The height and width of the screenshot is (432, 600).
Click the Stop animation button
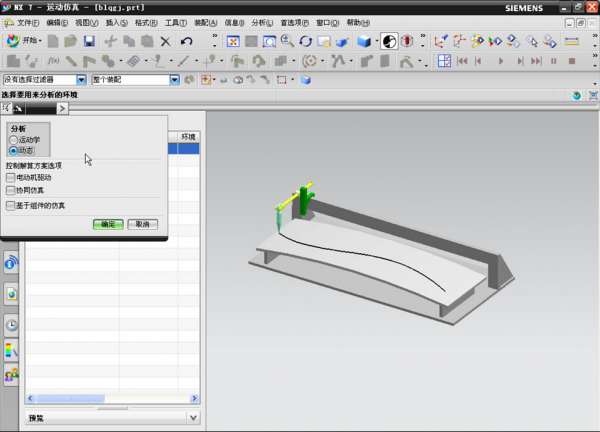pos(572,61)
